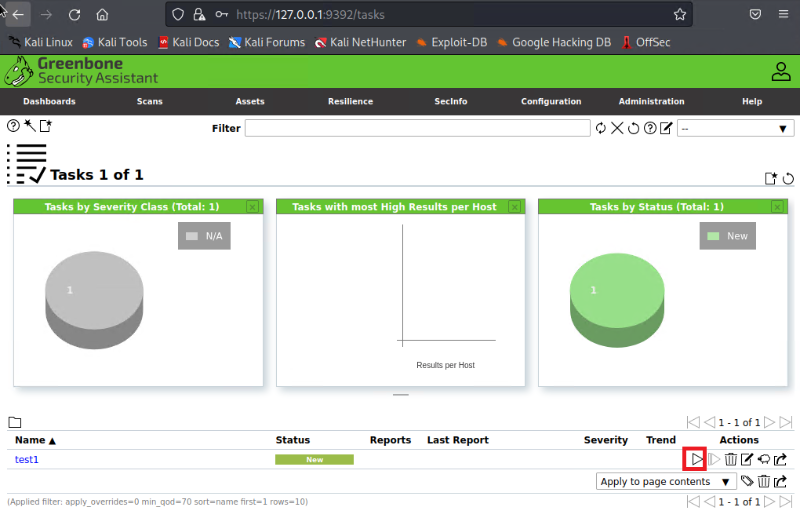This screenshot has height=518, width=800.
Task: Close Tasks by Severity Class chart
Action: pos(252,206)
